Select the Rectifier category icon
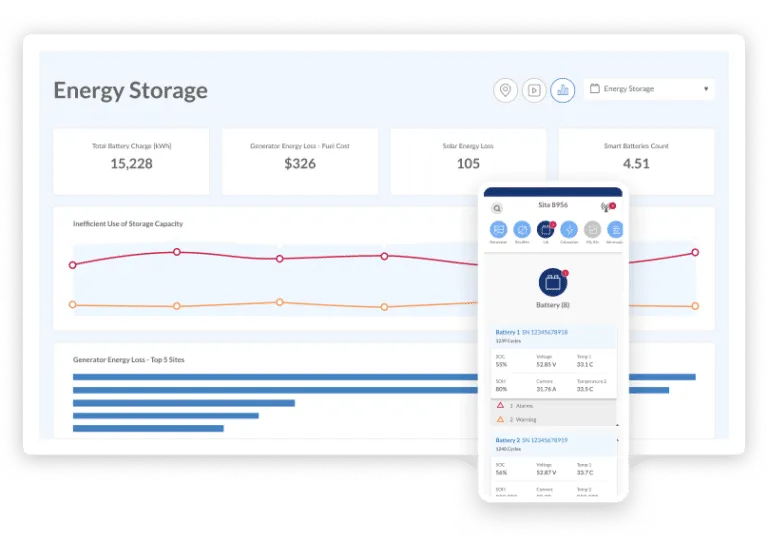 (x=522, y=229)
